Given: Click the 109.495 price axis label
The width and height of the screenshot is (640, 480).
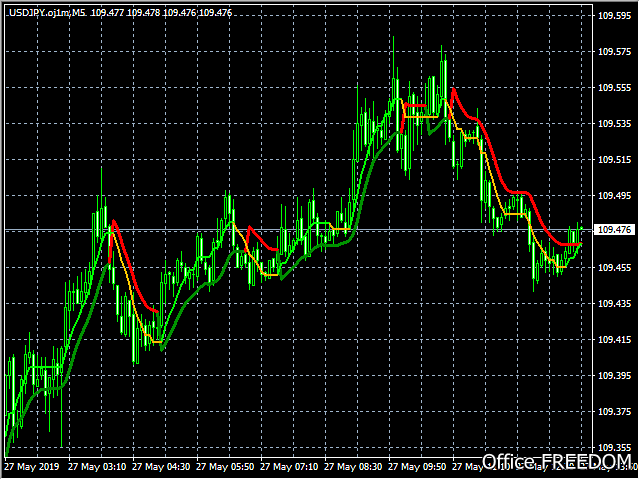Looking at the screenshot, I should [614, 196].
